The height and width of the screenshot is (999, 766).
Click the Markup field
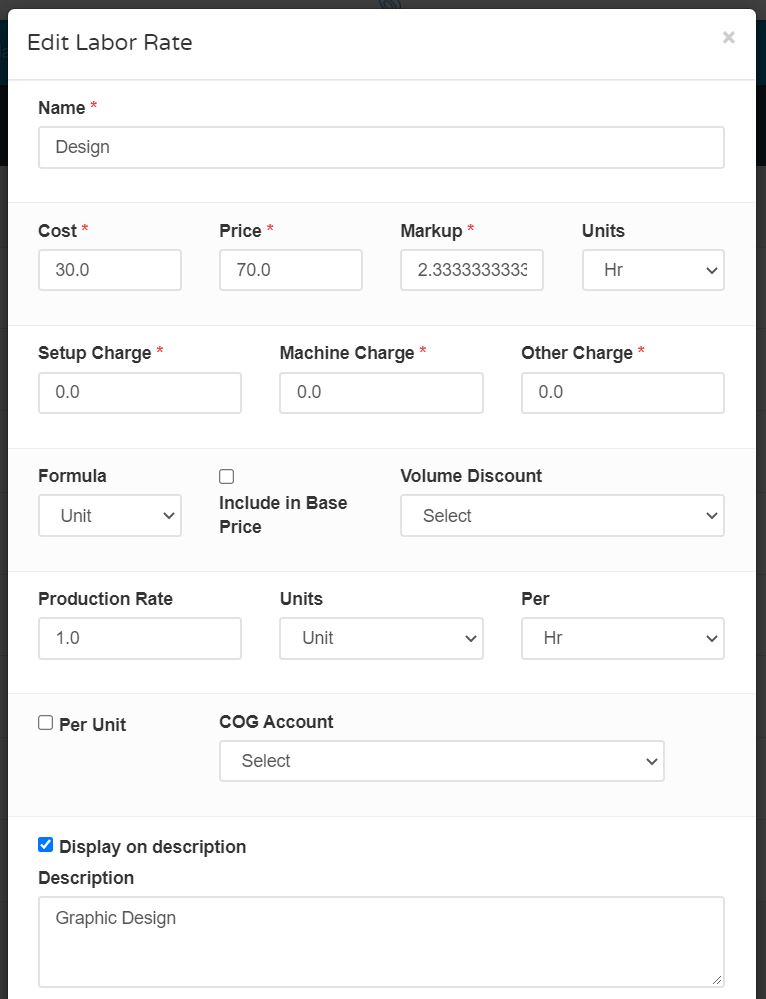pos(472,270)
